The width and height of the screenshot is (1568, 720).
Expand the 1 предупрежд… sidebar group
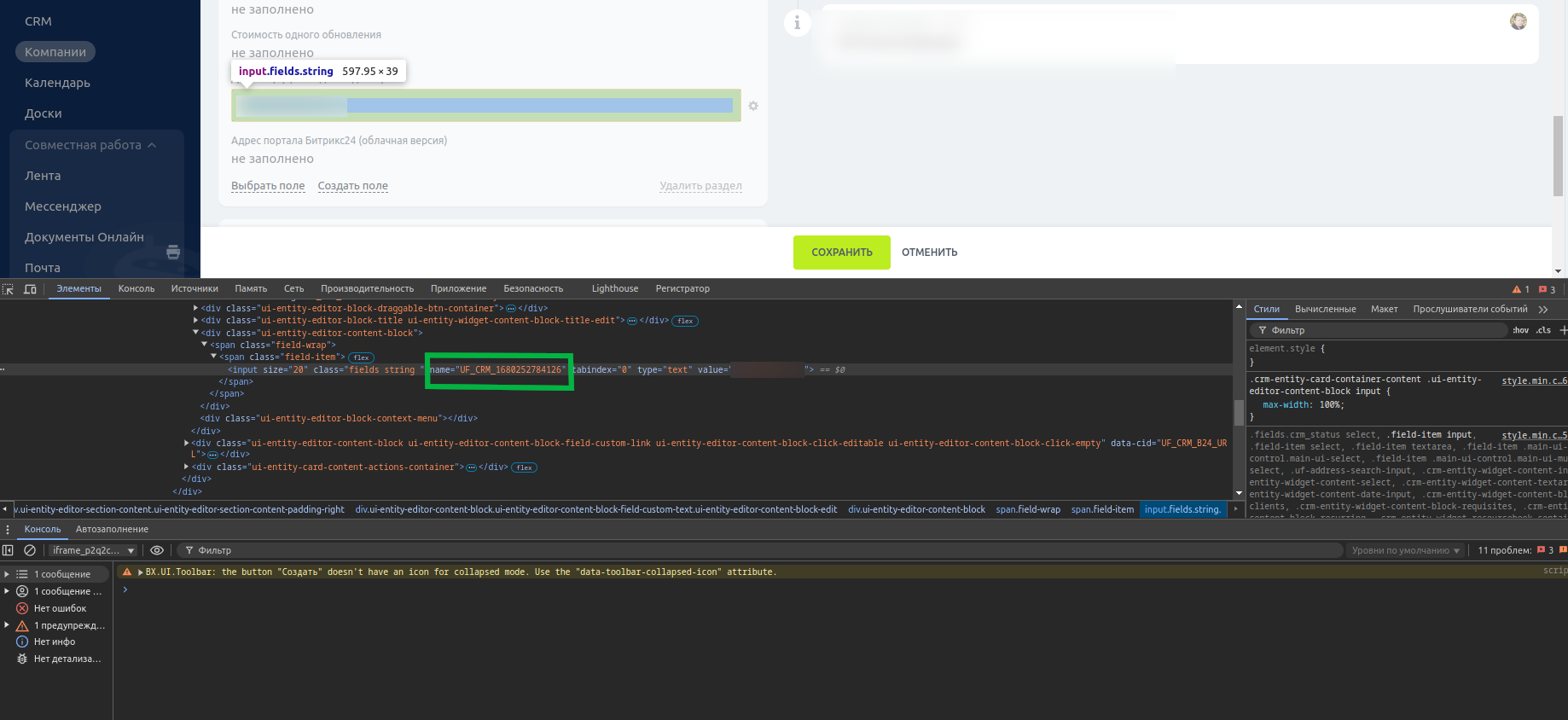7,625
